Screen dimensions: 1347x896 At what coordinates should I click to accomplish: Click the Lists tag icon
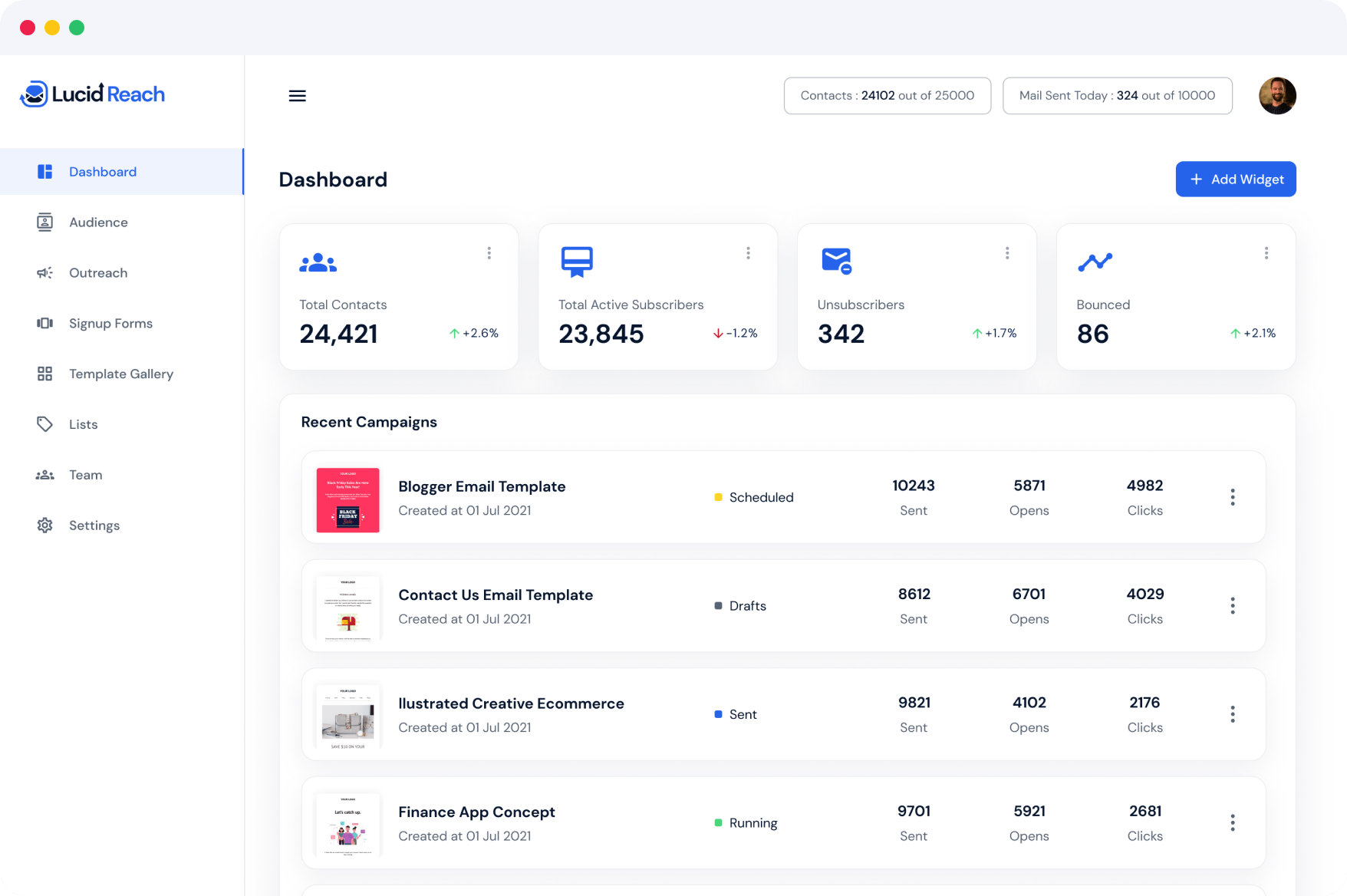[45, 424]
